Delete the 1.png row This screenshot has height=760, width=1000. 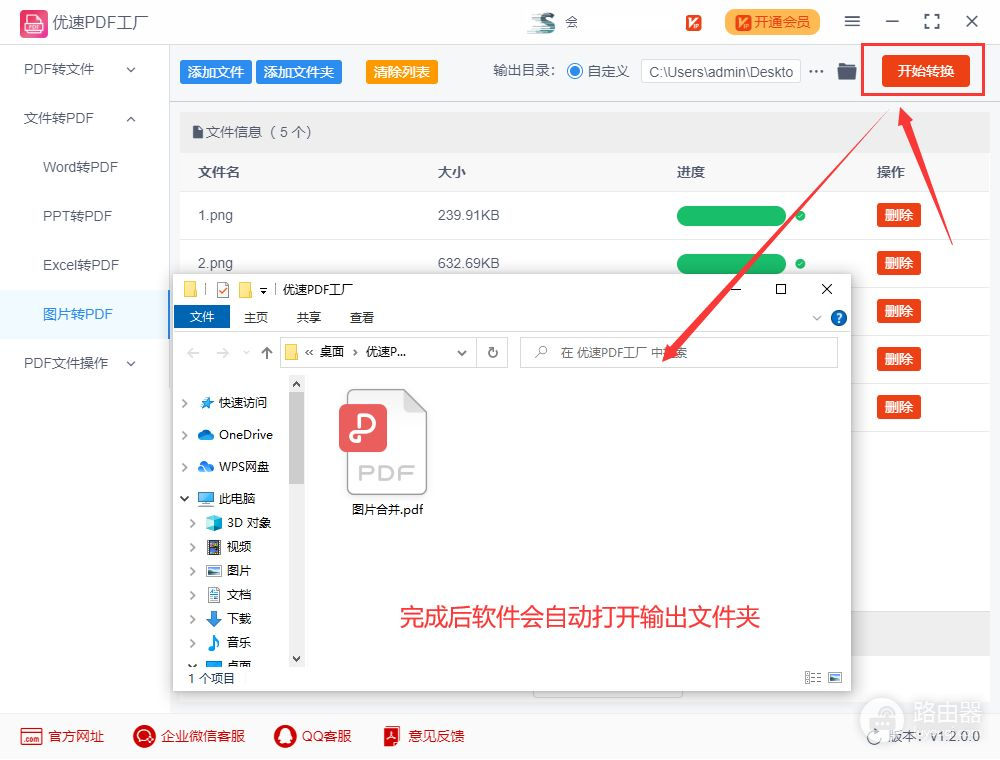pos(899,216)
